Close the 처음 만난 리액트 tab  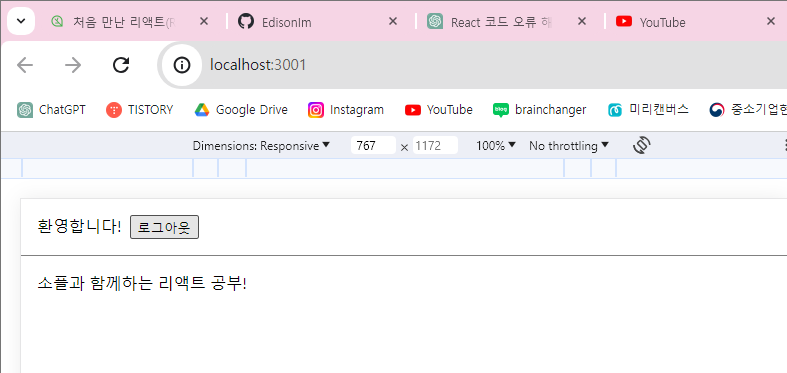pos(204,21)
